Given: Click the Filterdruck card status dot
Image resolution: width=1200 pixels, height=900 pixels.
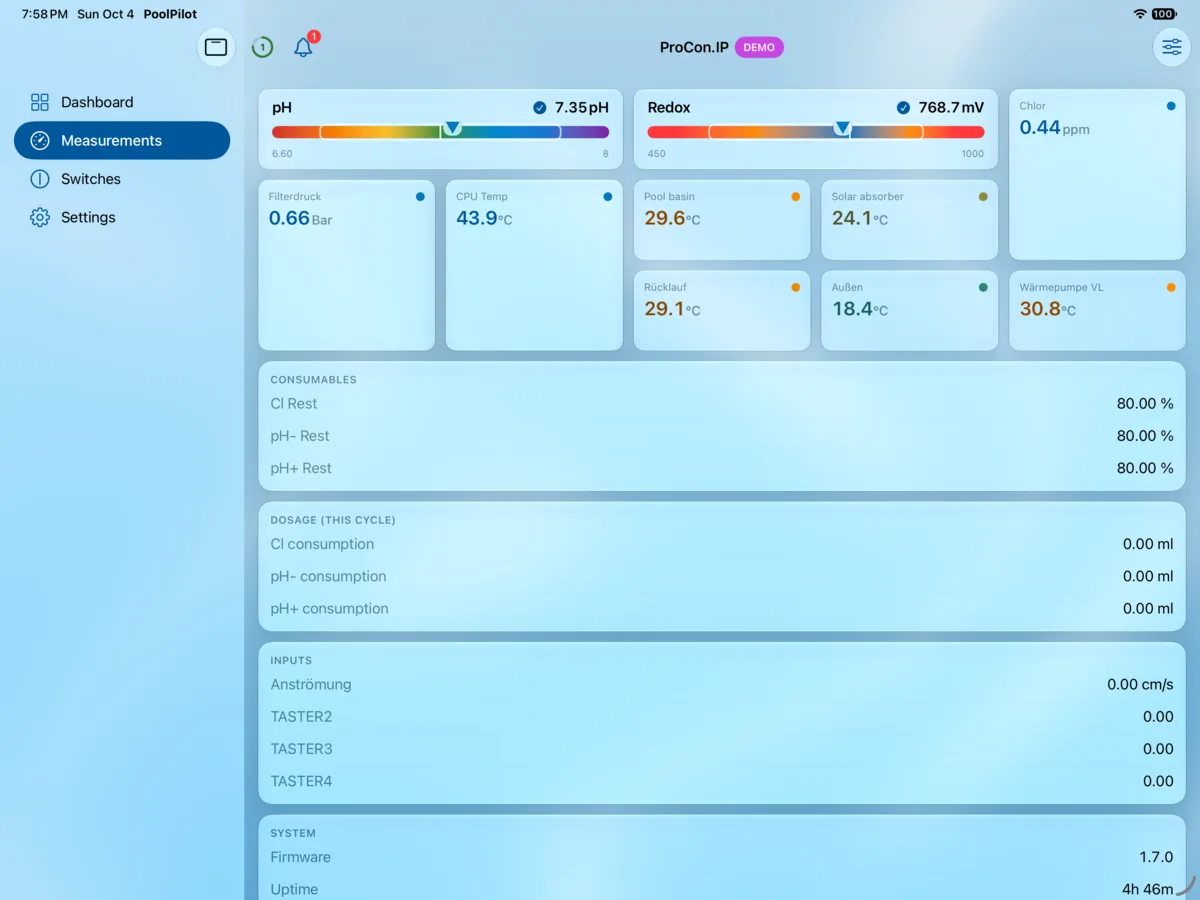Looking at the screenshot, I should coord(420,197).
